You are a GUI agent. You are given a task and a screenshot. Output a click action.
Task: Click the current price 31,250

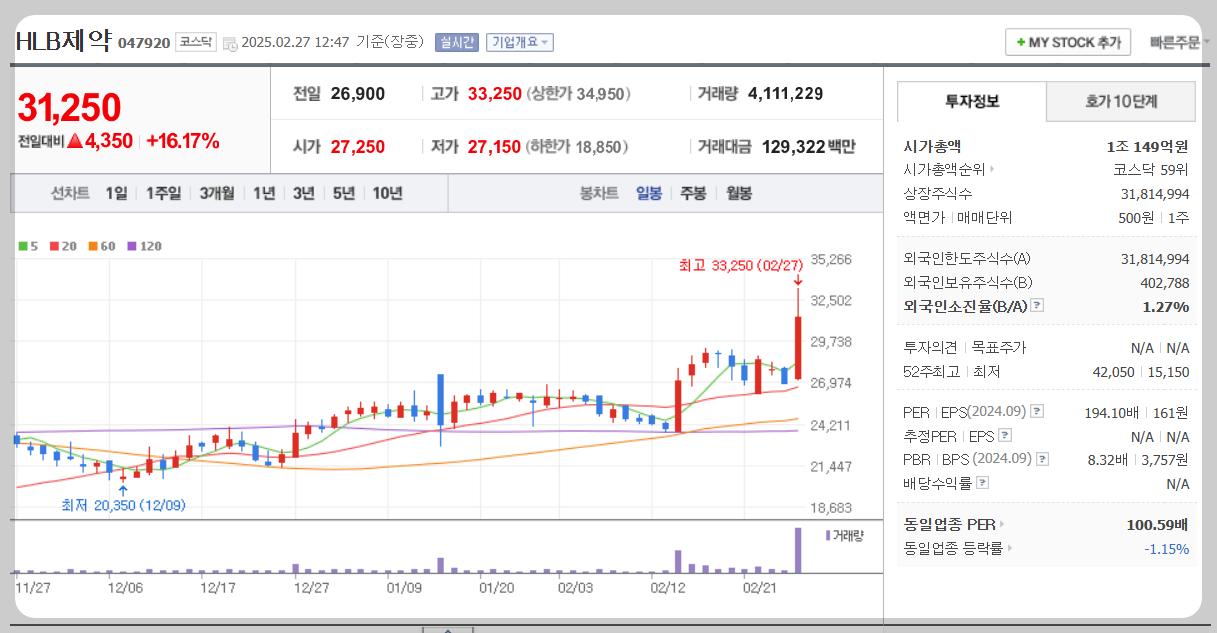tap(69, 107)
